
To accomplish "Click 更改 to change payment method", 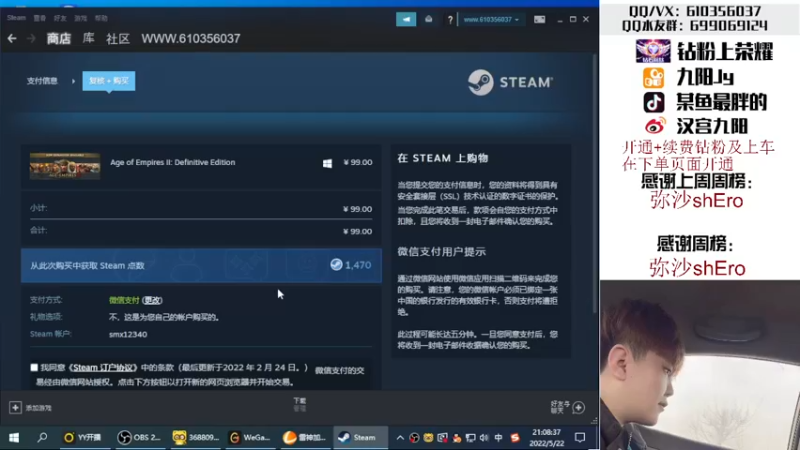I will 152,301.
